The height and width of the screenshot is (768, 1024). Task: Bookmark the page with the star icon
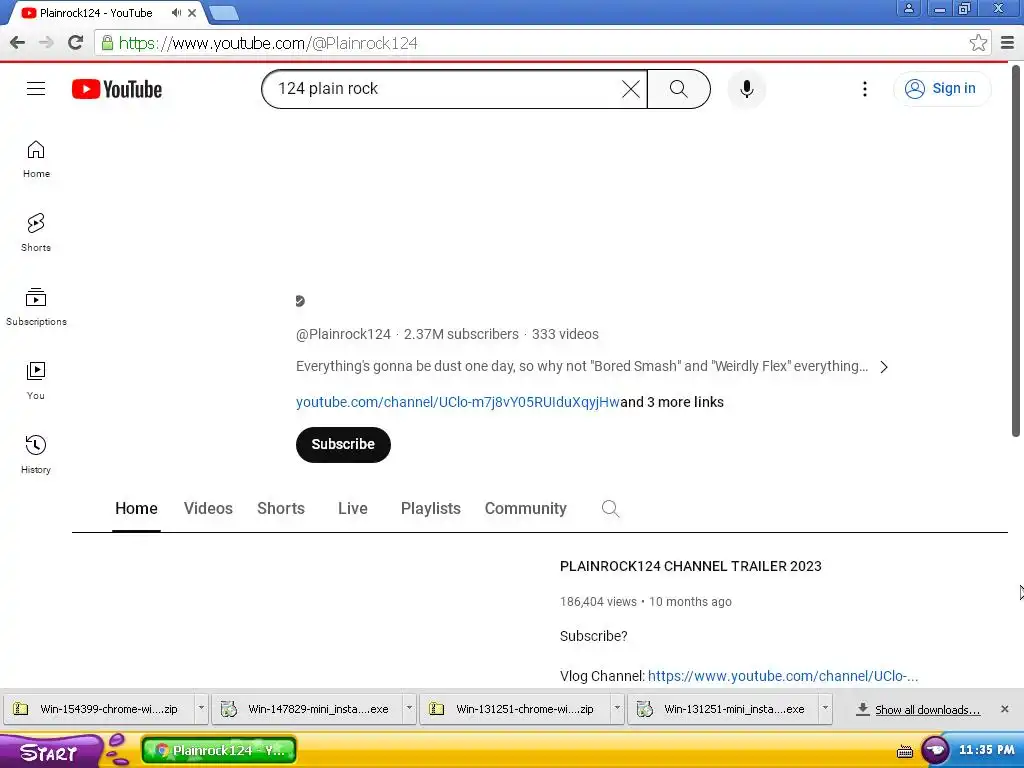pyautogui.click(x=978, y=43)
